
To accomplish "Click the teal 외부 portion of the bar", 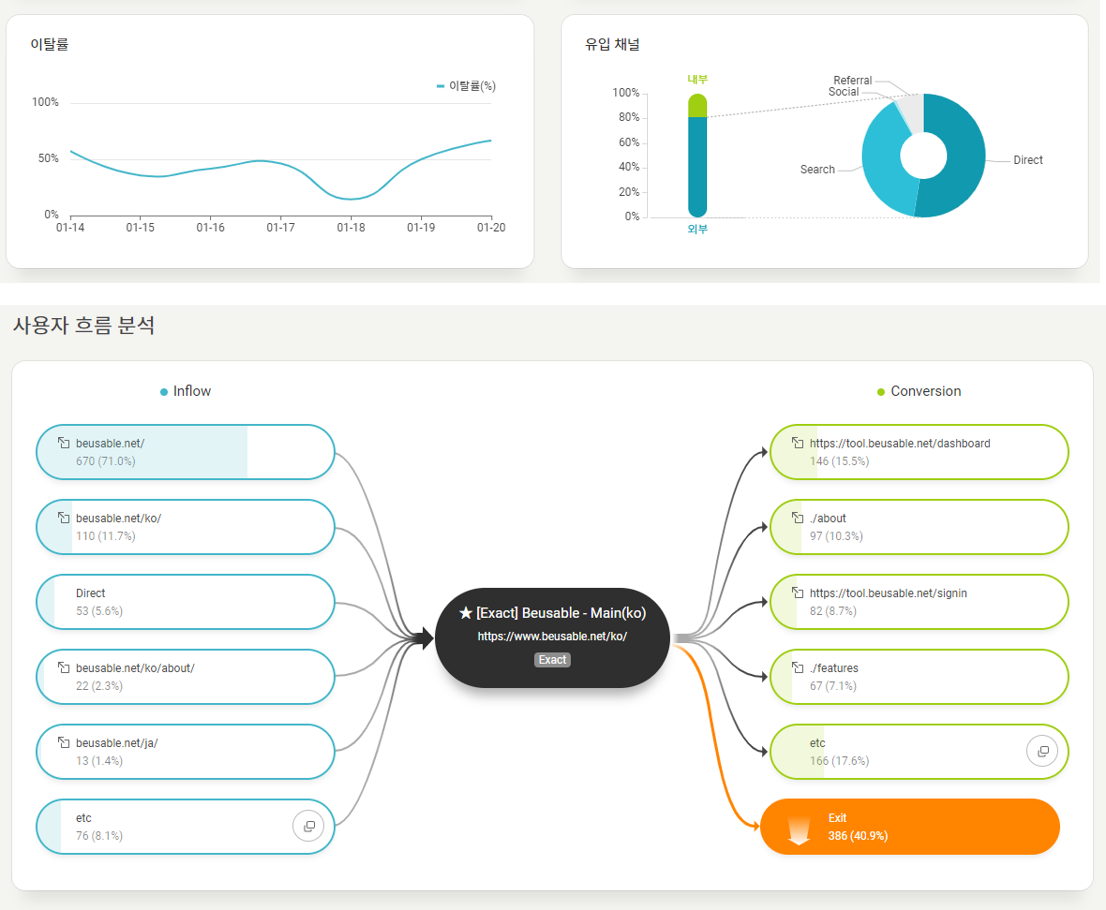I will point(698,166).
